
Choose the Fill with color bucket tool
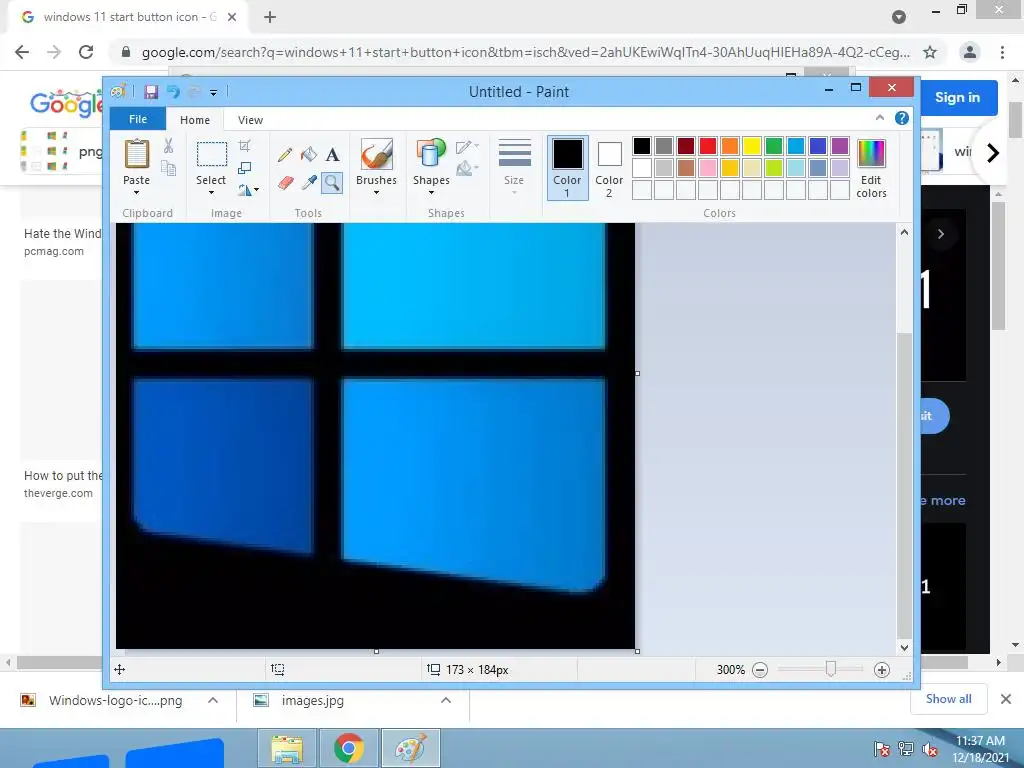tap(308, 155)
